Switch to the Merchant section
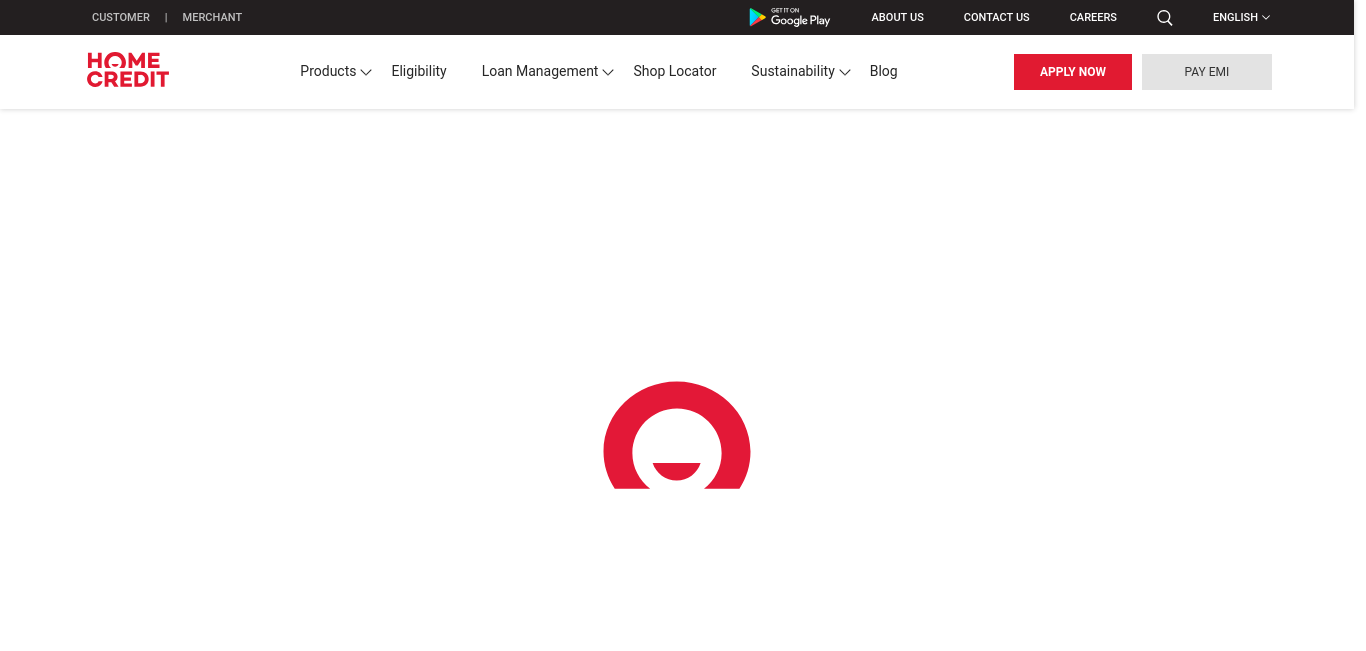The image size is (1366, 651). pos(212,17)
